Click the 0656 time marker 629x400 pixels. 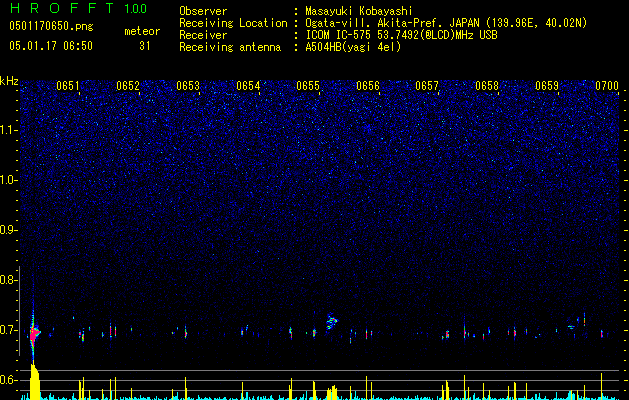(368, 85)
